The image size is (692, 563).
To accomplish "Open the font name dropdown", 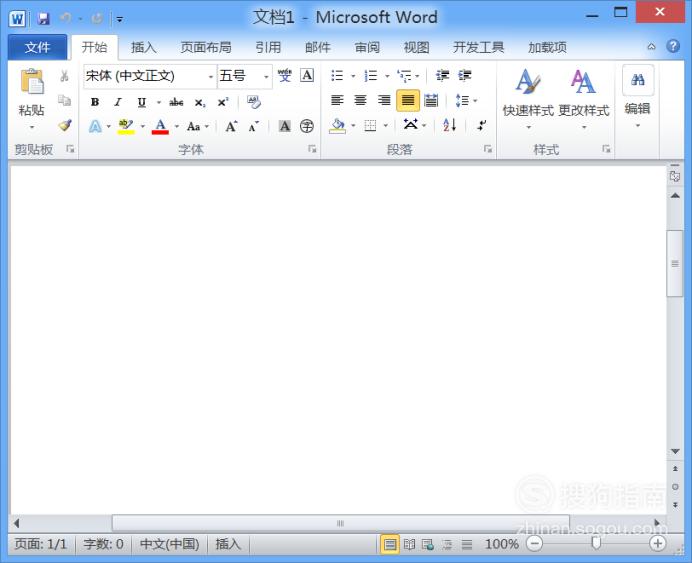I will (x=211, y=76).
